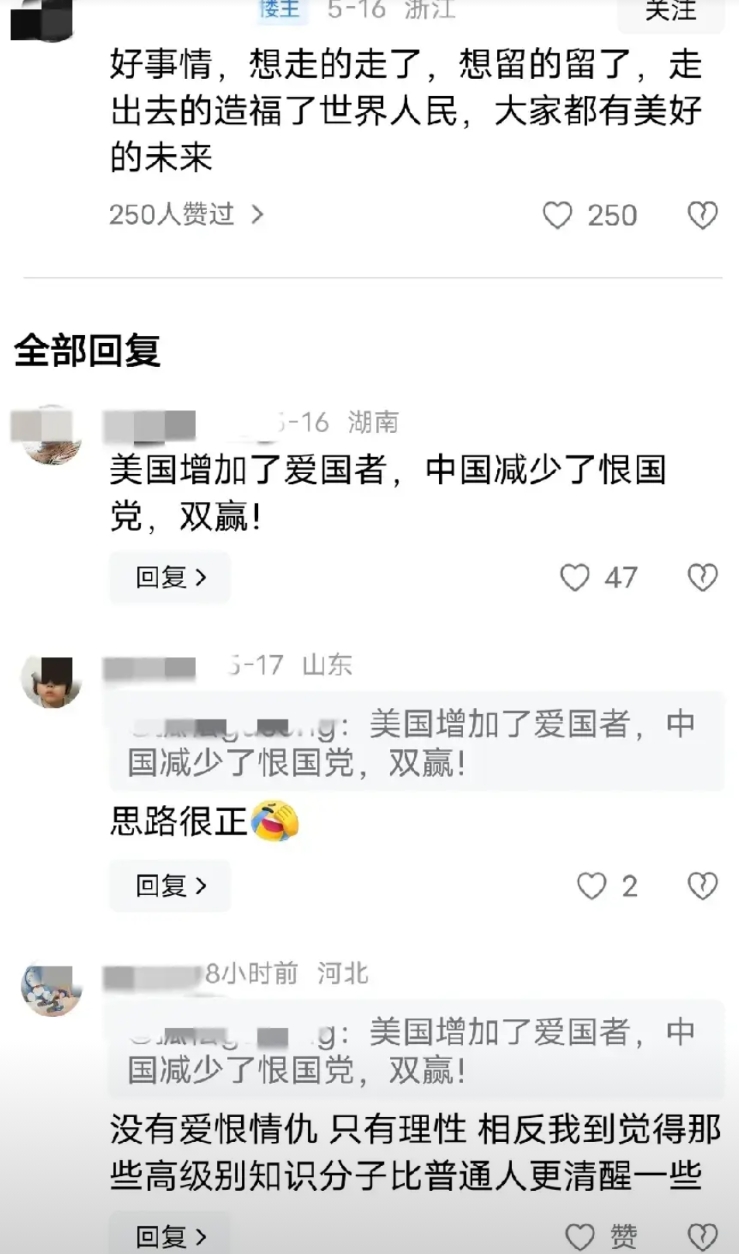Dislike the top comment with broken heart
The width and height of the screenshot is (739, 1254).
(703, 215)
